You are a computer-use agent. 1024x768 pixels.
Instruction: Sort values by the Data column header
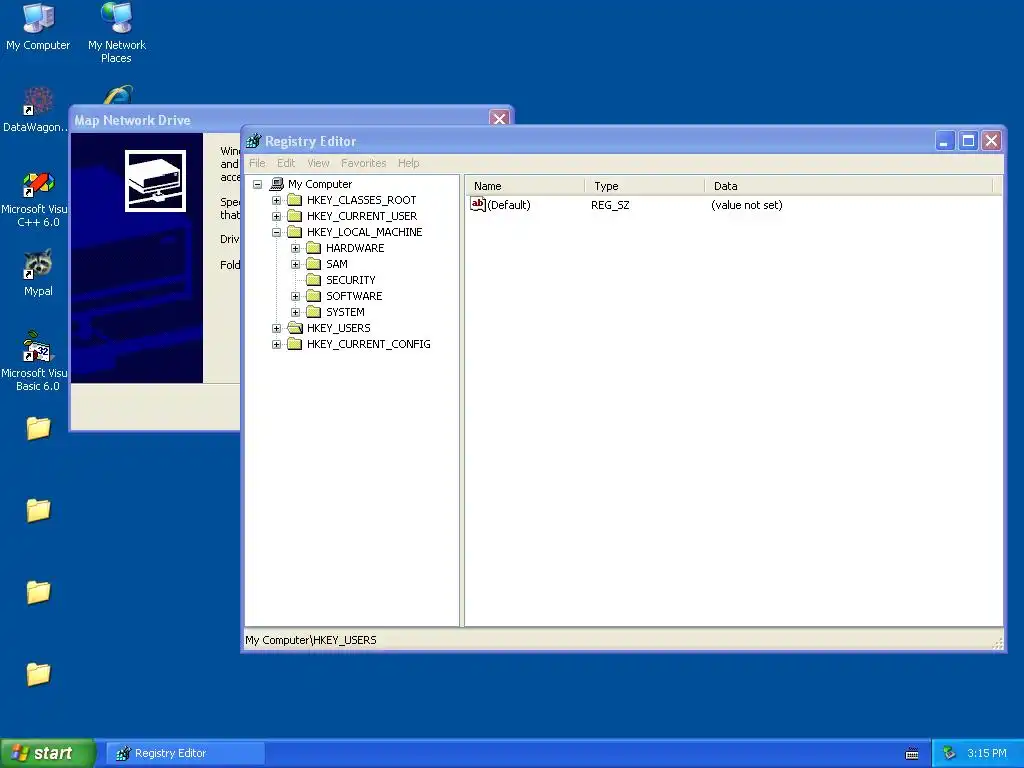[x=848, y=185]
